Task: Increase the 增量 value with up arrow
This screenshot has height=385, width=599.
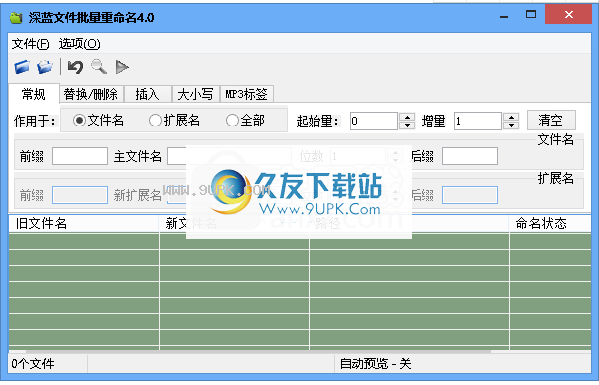Action: coord(511,117)
